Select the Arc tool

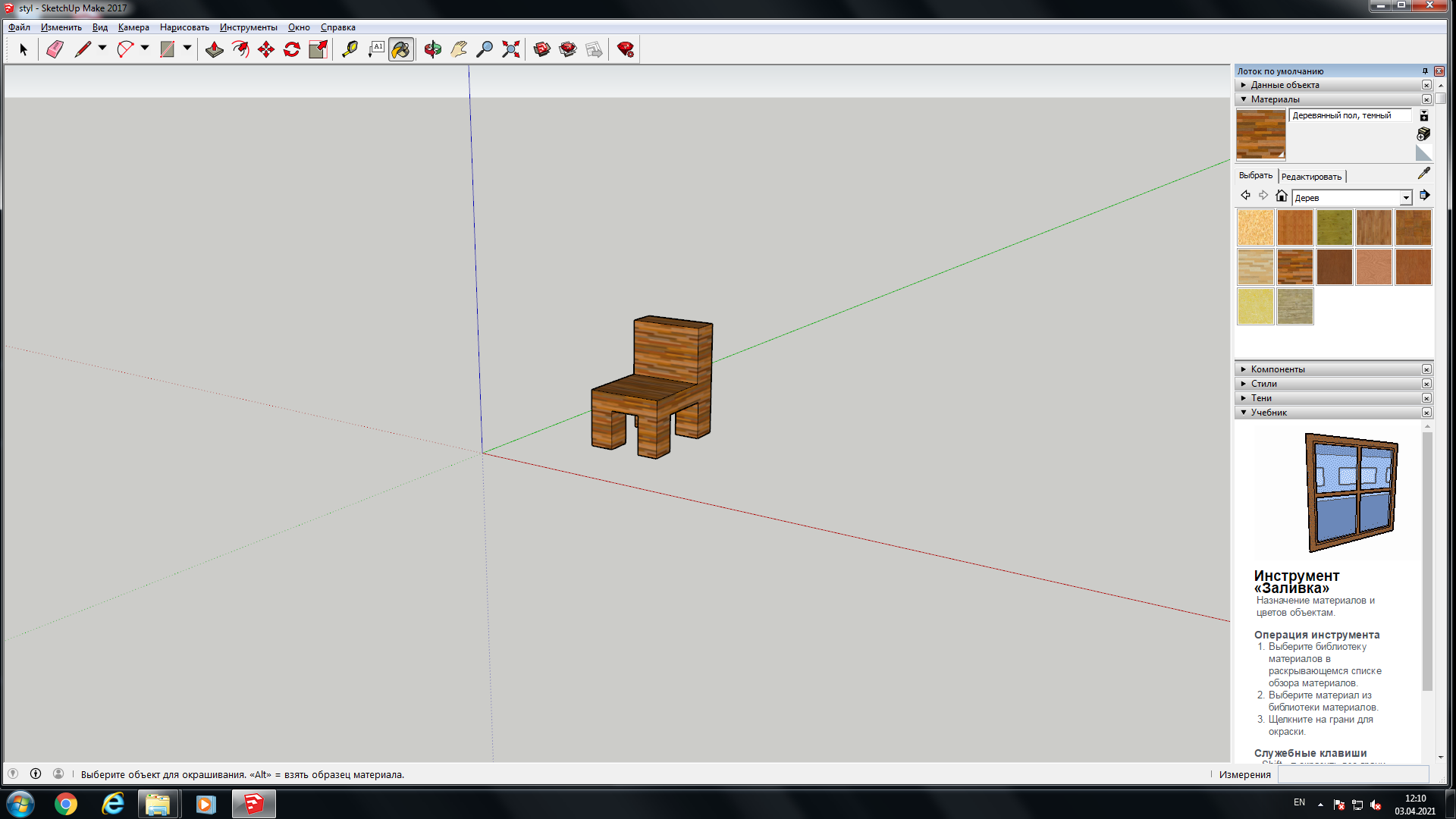click(x=125, y=49)
